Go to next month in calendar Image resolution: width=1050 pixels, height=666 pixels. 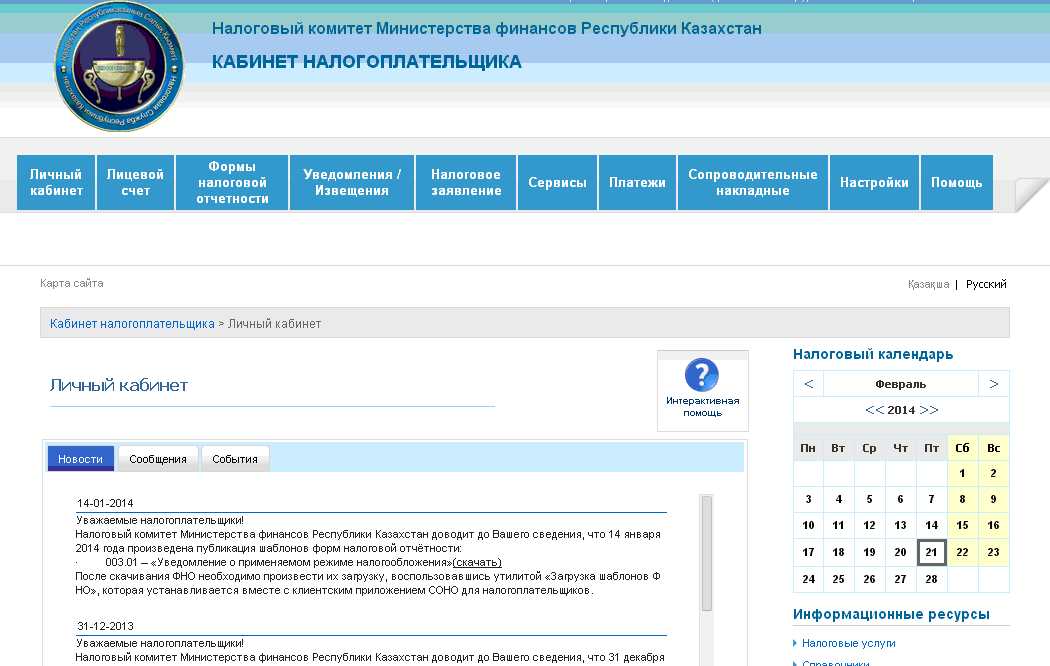[993, 384]
